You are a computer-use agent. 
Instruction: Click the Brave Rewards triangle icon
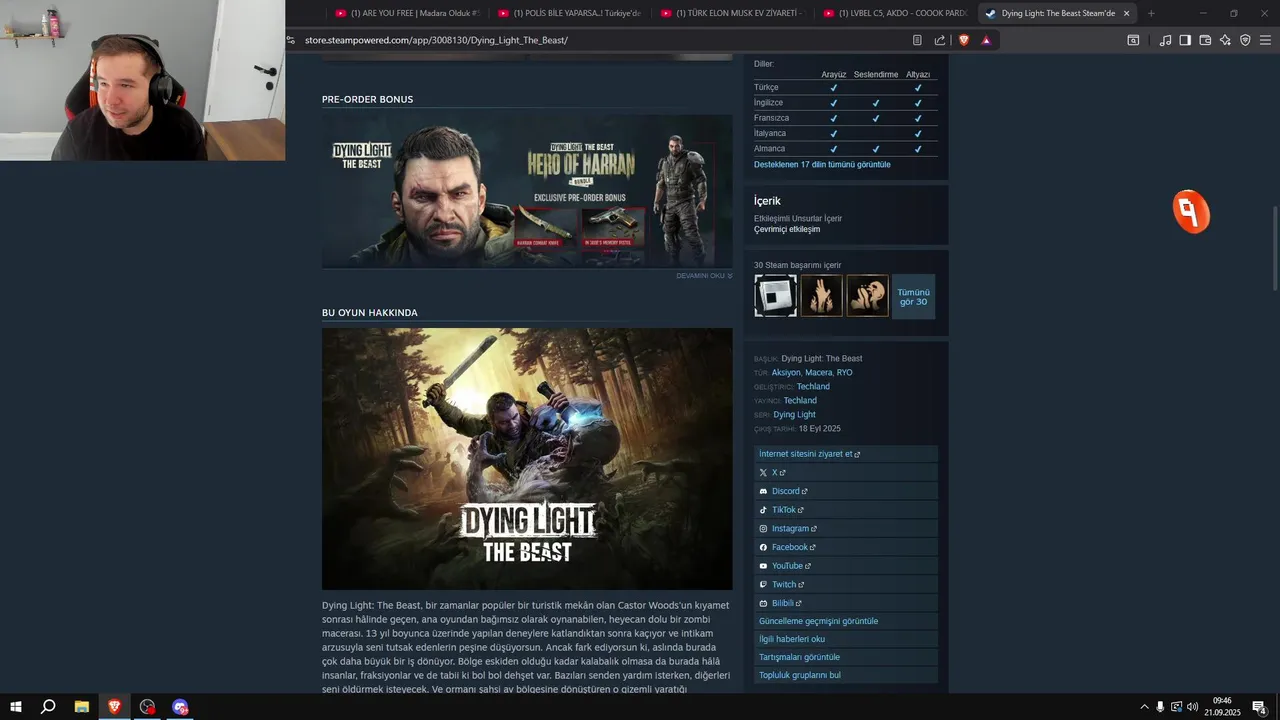(x=986, y=40)
